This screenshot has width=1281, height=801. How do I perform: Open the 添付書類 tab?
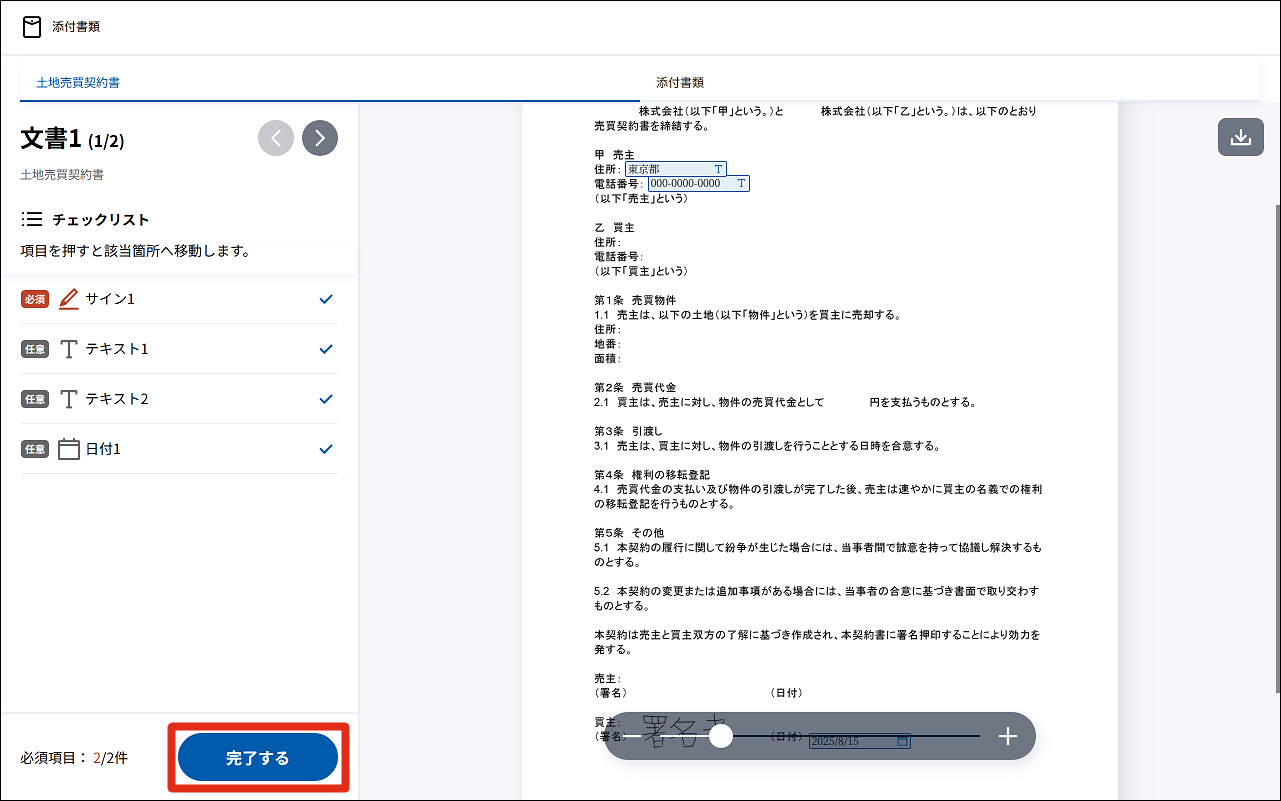tap(680, 83)
